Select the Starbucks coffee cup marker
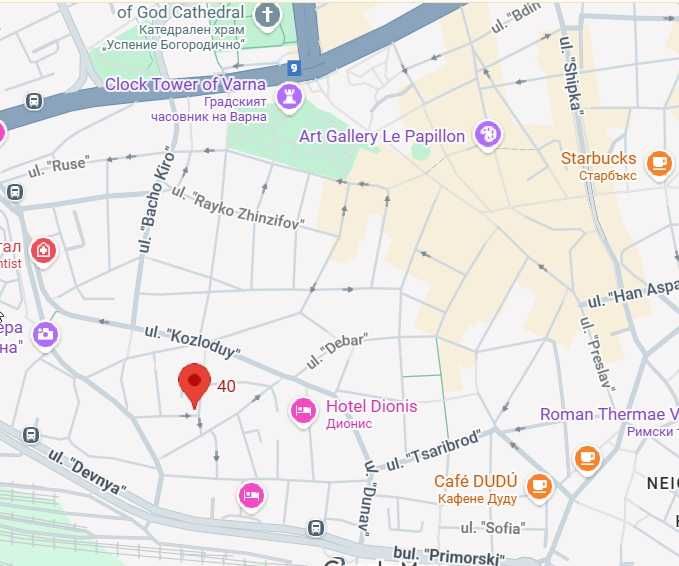The width and height of the screenshot is (679, 566). [x=659, y=165]
